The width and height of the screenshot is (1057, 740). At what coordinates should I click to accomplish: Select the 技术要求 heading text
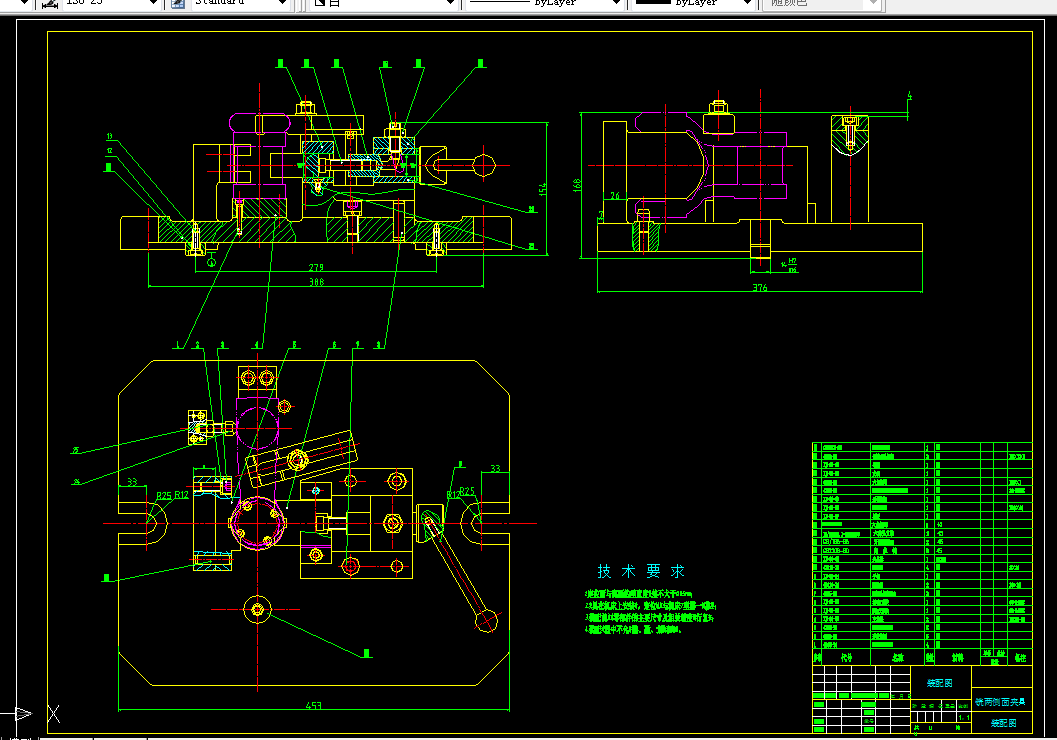[641, 571]
